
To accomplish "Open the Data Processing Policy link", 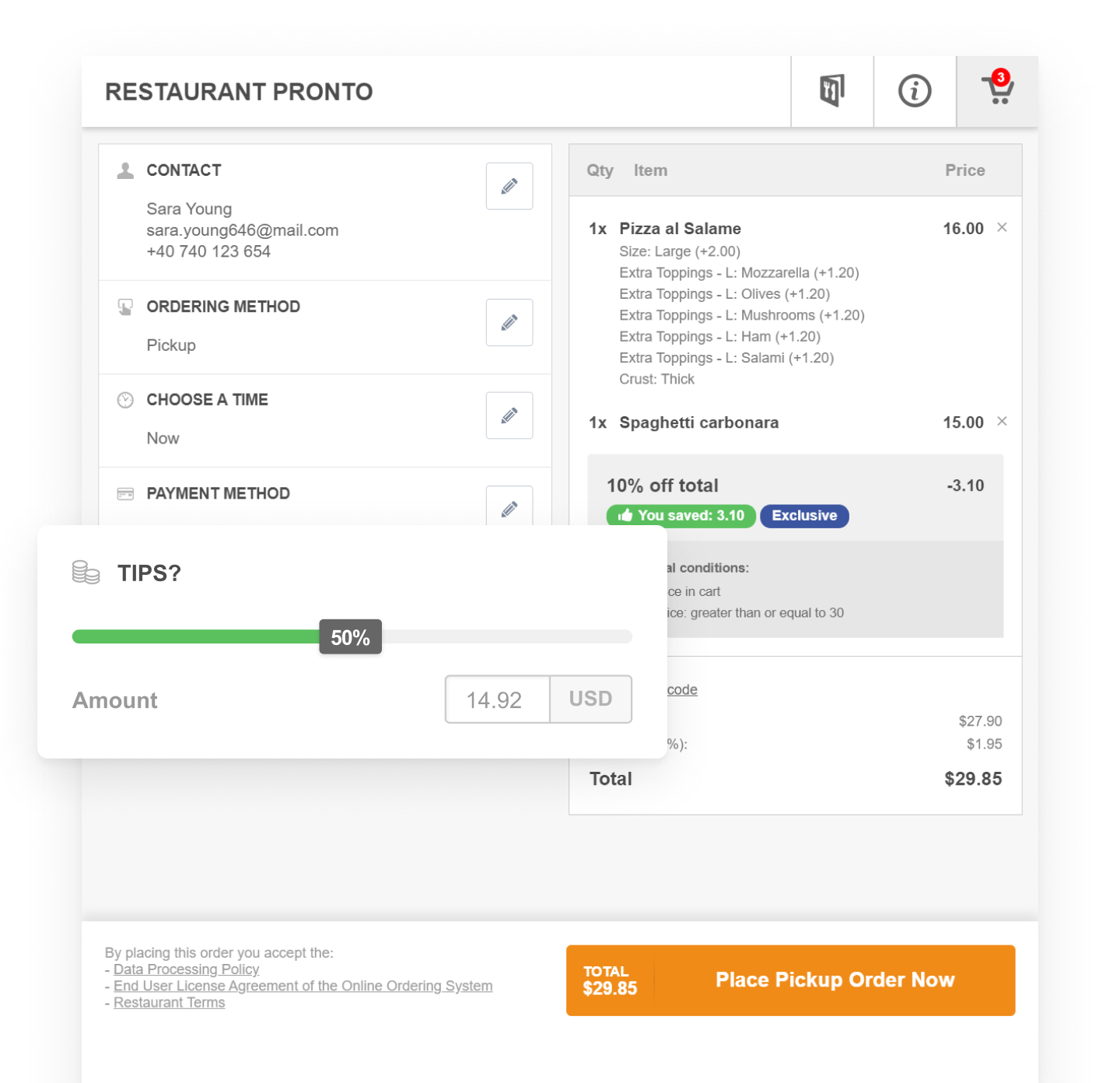I will click(186, 969).
